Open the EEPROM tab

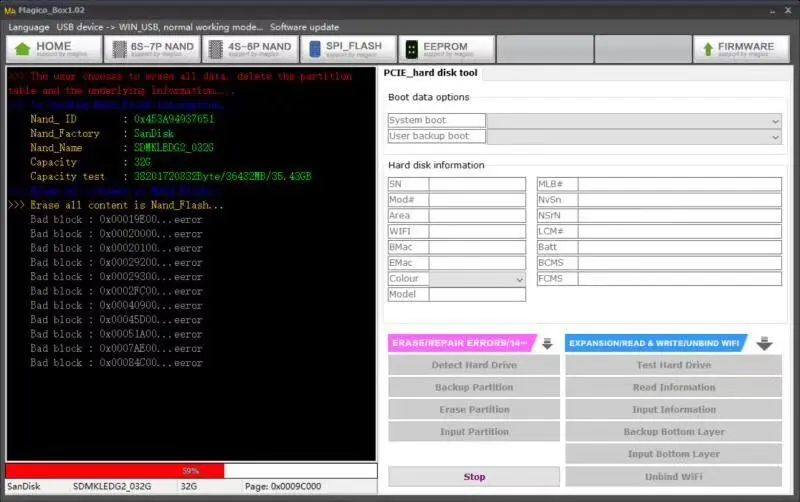[x=447, y=49]
